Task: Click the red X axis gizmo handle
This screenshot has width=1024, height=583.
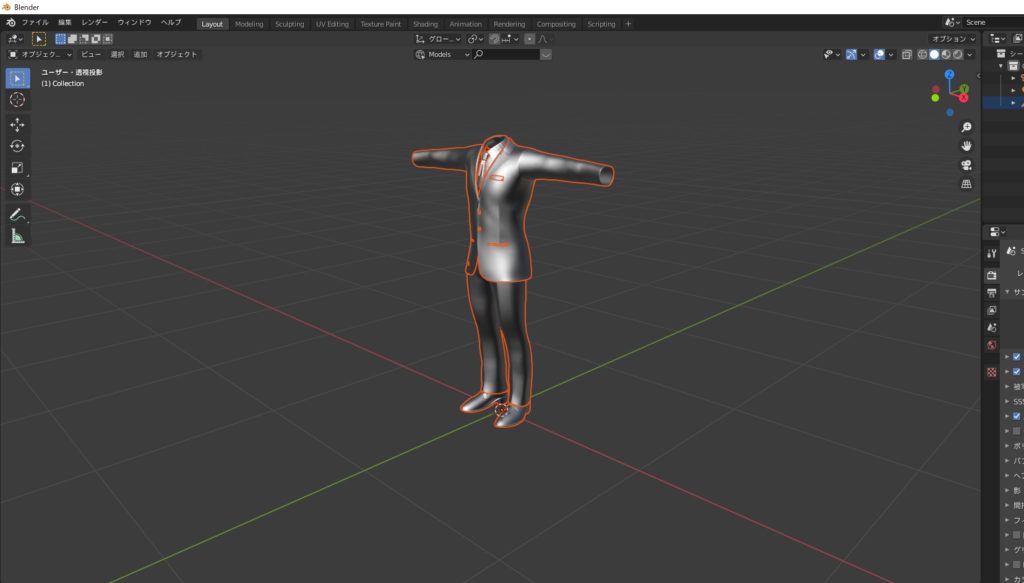Action: (x=964, y=97)
